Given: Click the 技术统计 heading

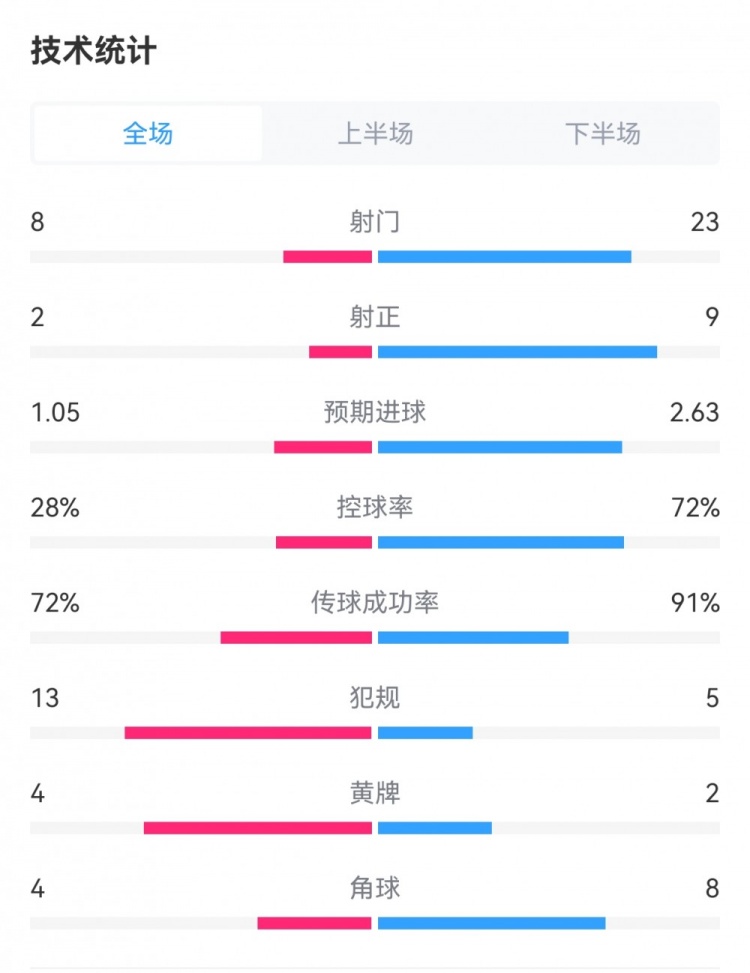Looking at the screenshot, I should click(x=94, y=51).
